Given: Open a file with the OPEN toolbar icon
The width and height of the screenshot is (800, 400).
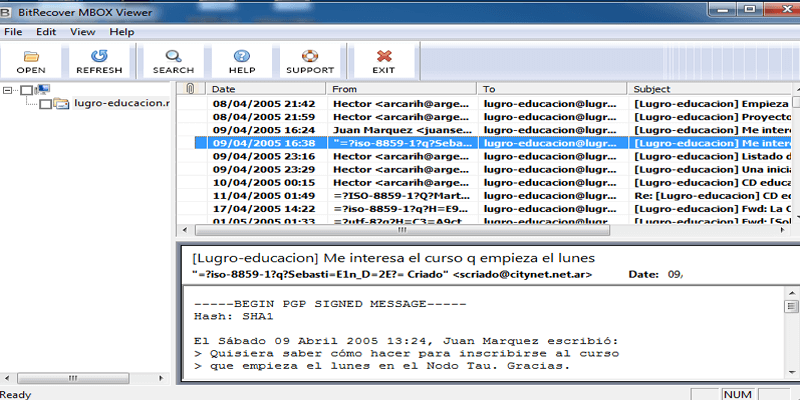Looking at the screenshot, I should (31, 61).
